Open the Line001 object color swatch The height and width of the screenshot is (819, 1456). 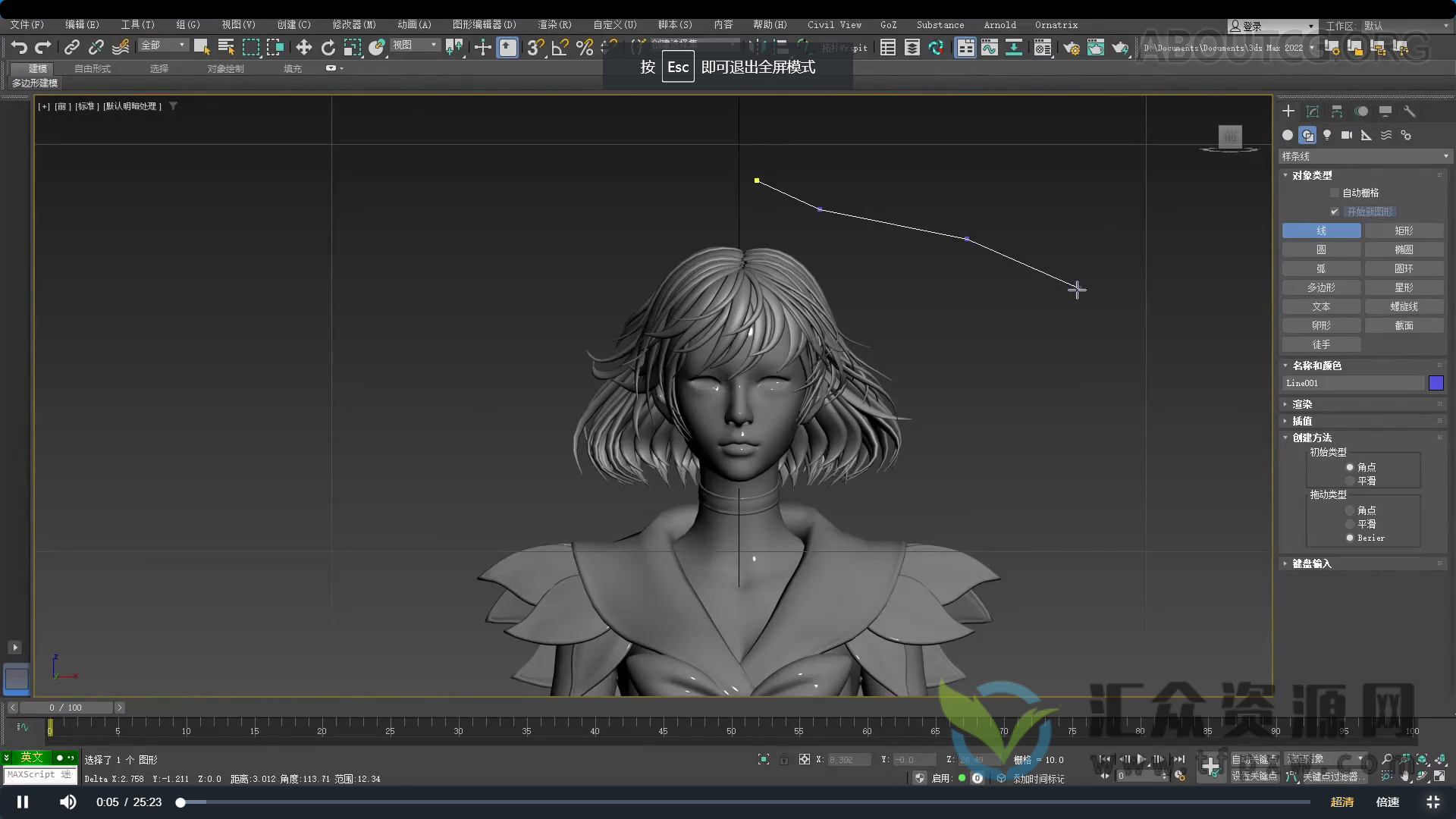pyautogui.click(x=1436, y=383)
